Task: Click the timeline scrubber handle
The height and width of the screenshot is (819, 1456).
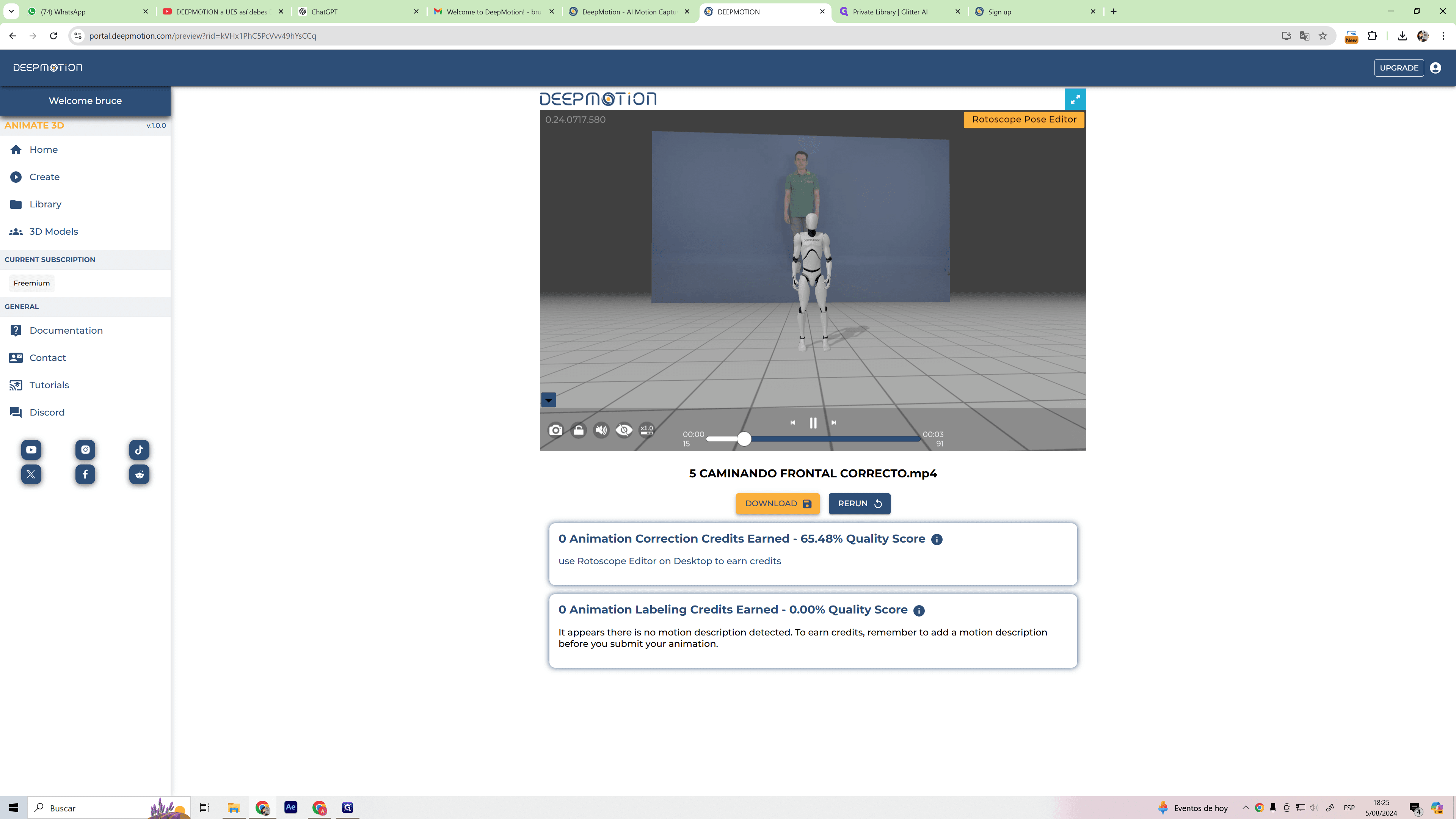Action: [744, 439]
